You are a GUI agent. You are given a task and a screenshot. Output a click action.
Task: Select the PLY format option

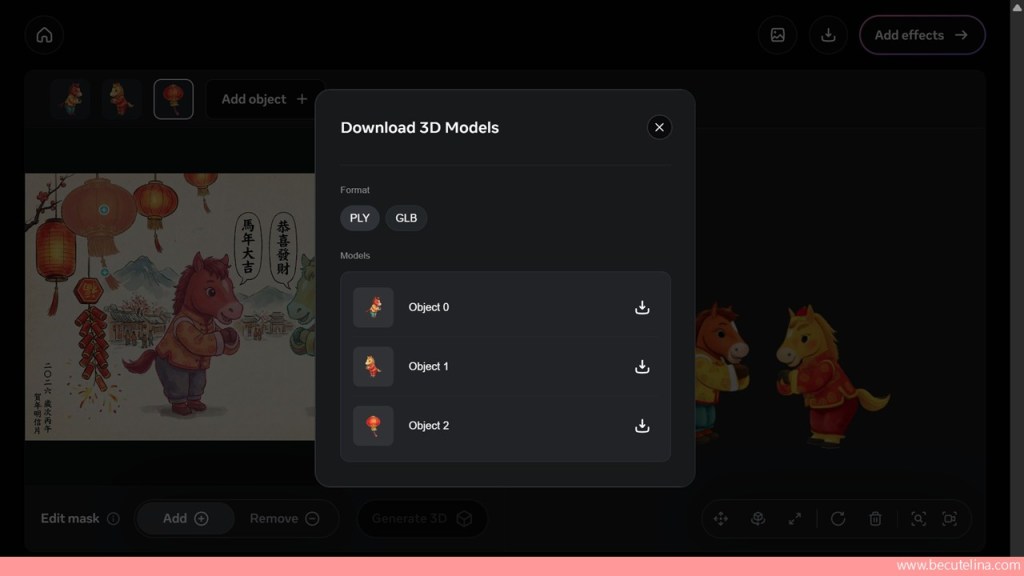coord(359,218)
